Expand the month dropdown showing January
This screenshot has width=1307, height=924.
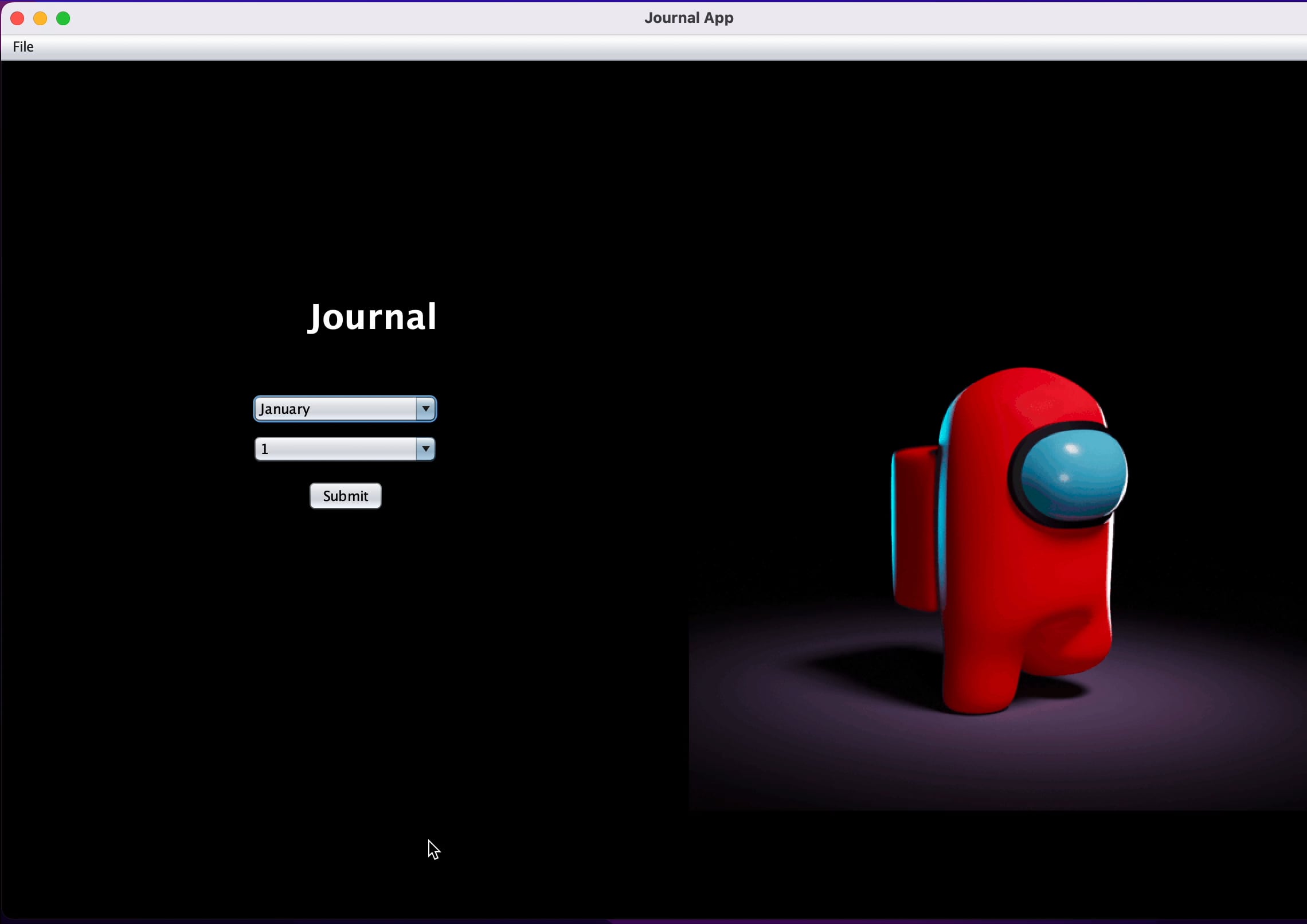point(344,408)
